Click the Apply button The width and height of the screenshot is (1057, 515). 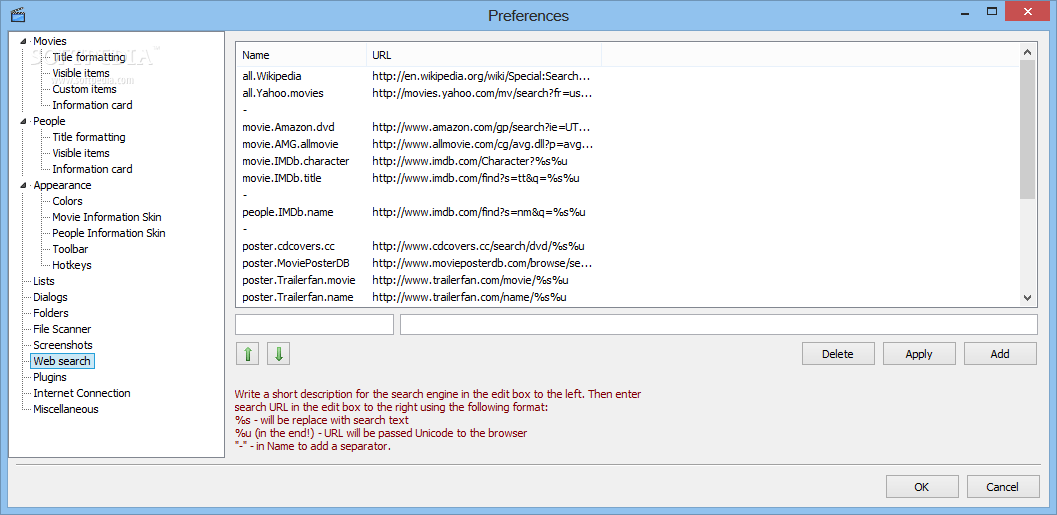coord(919,354)
